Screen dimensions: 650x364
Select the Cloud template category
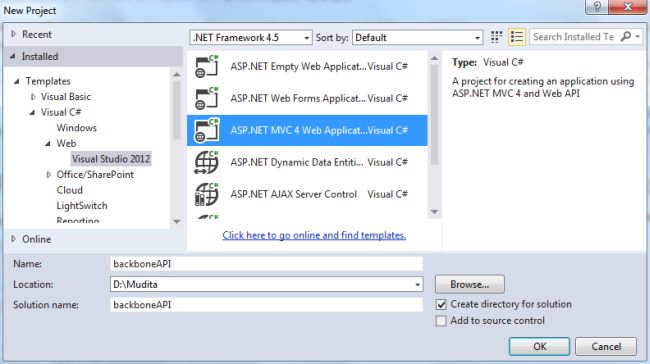(70, 190)
